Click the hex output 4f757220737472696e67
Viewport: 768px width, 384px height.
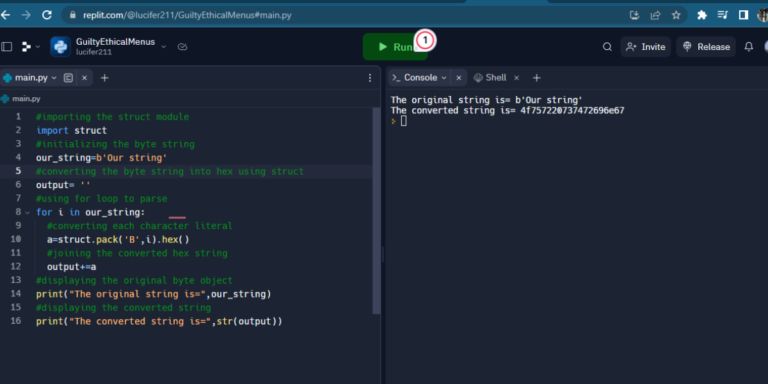(x=572, y=111)
